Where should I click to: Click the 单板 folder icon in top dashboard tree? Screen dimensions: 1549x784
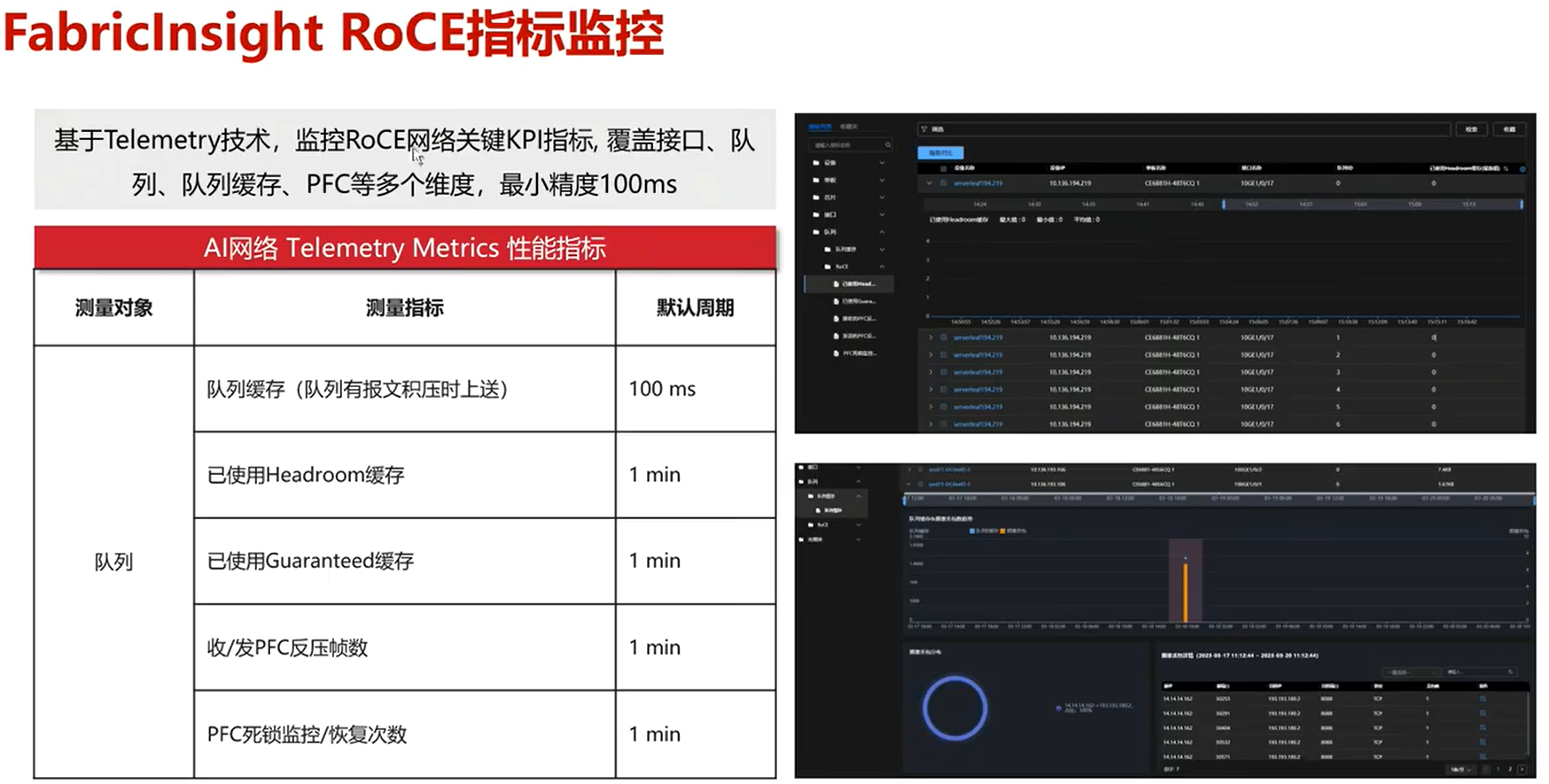[x=816, y=180]
